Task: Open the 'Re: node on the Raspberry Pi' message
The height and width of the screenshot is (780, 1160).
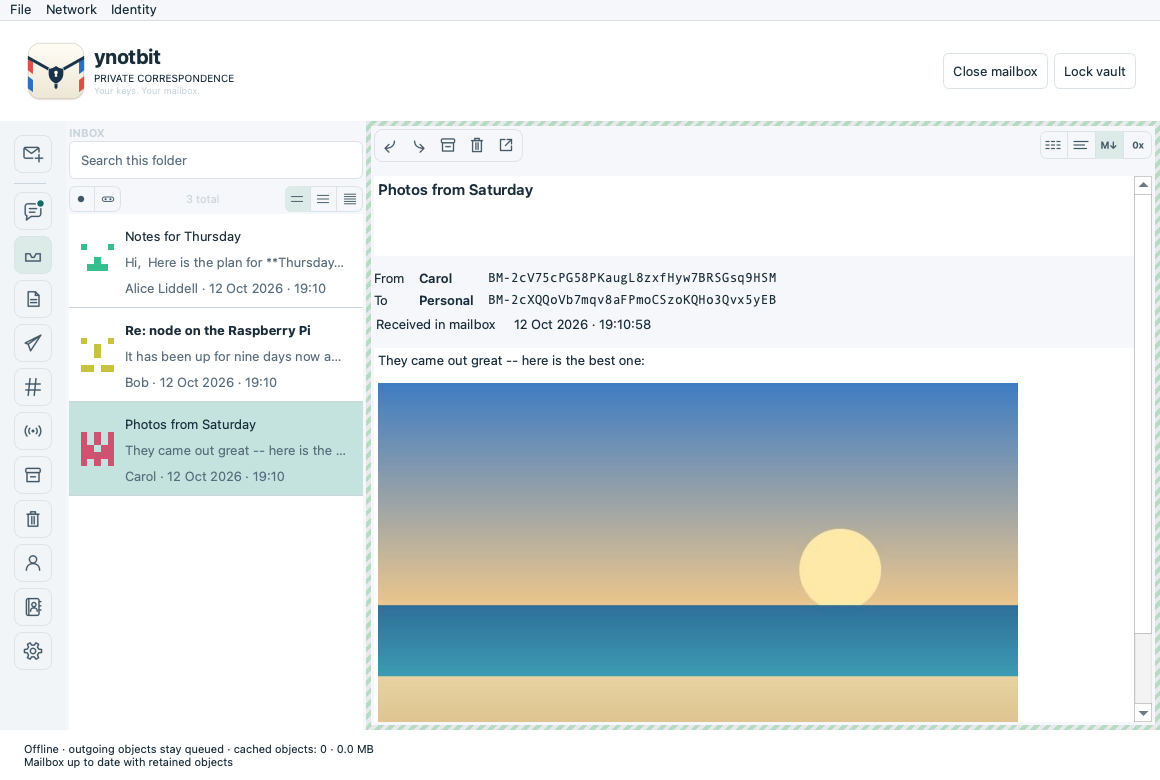Action: pyautogui.click(x=215, y=355)
